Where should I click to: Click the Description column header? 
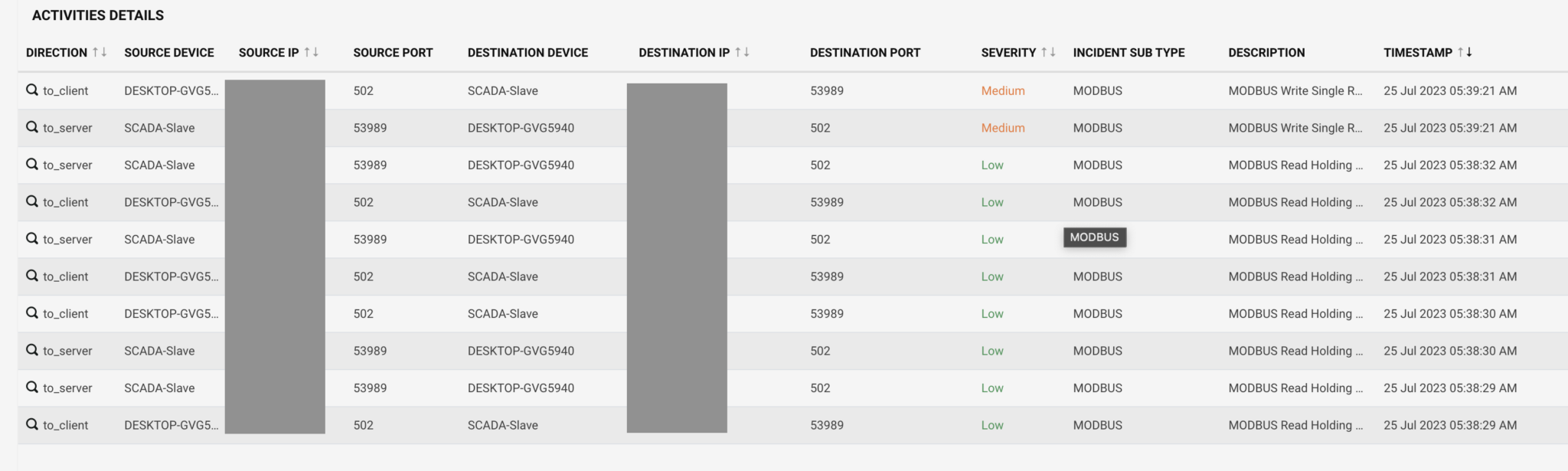coord(1266,52)
